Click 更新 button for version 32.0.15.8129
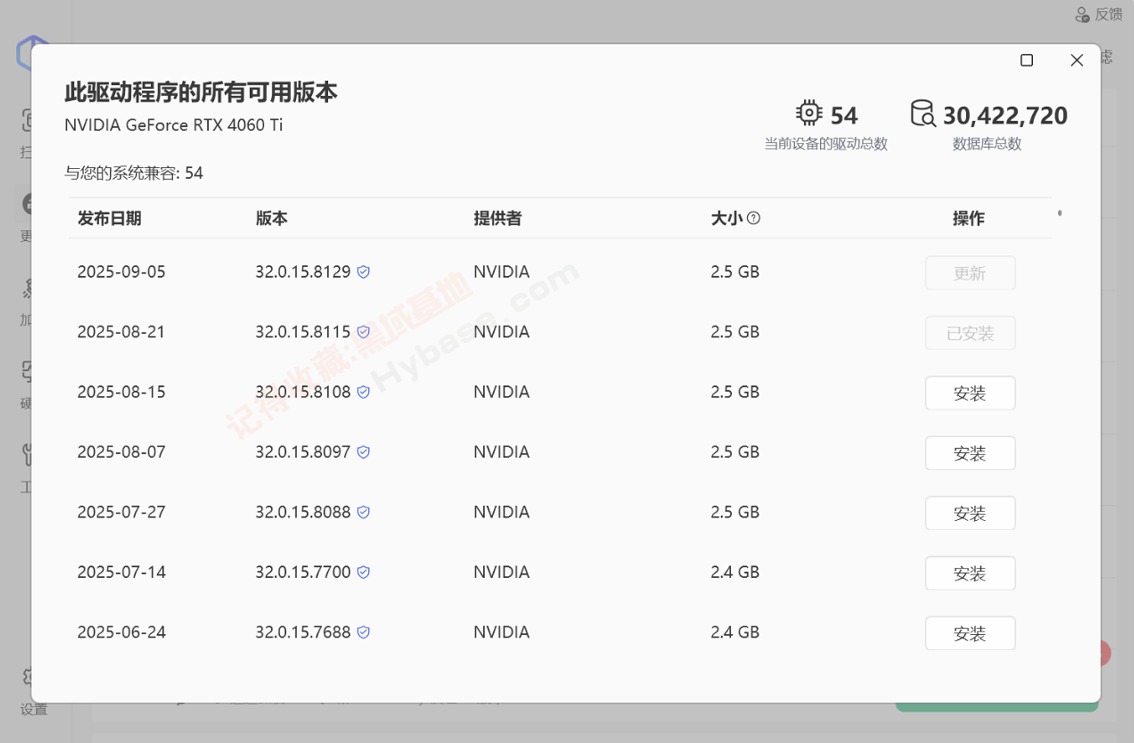The width and height of the screenshot is (1134, 743). coord(970,273)
